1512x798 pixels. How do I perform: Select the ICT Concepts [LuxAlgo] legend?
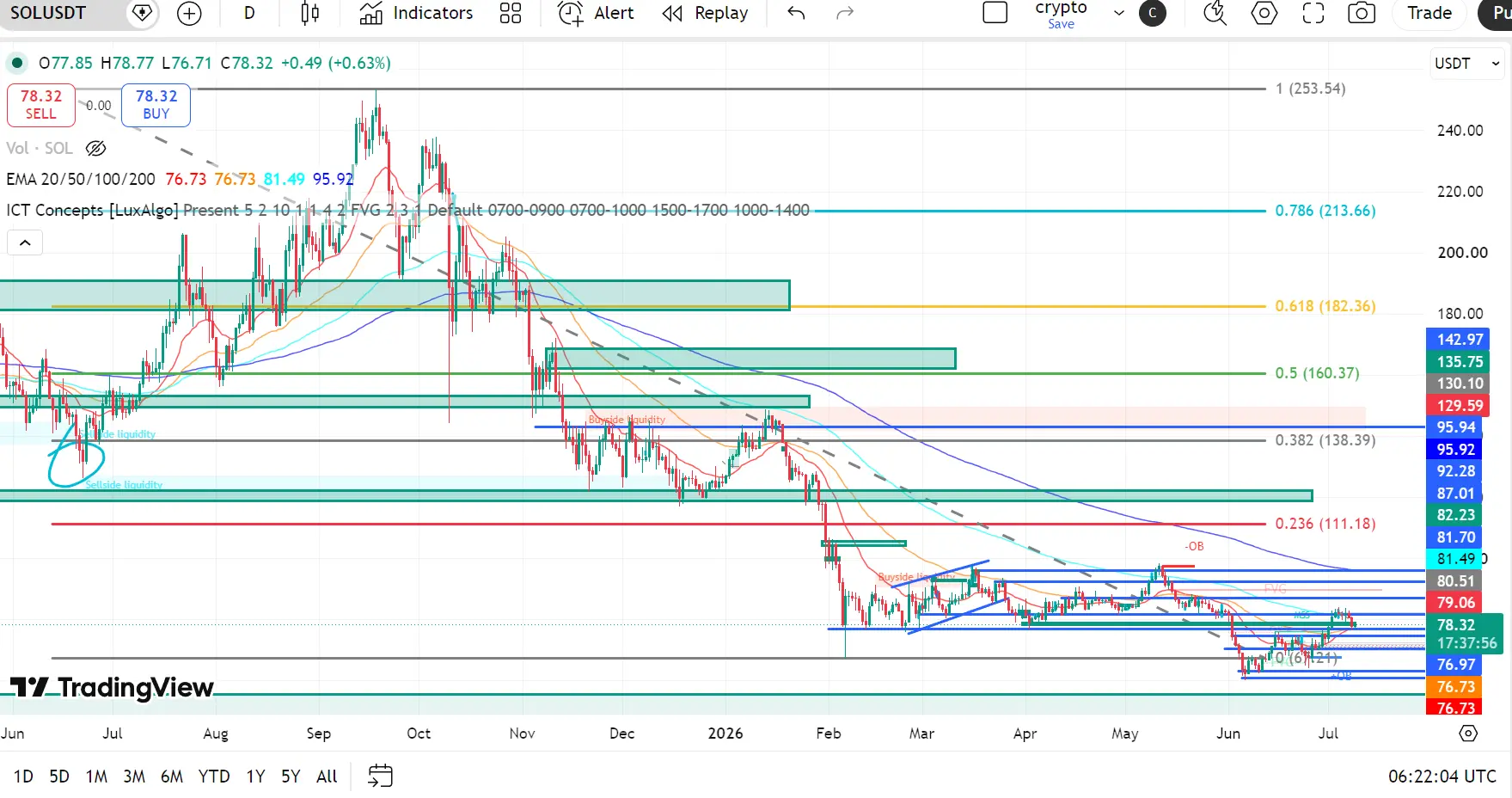tap(93, 210)
